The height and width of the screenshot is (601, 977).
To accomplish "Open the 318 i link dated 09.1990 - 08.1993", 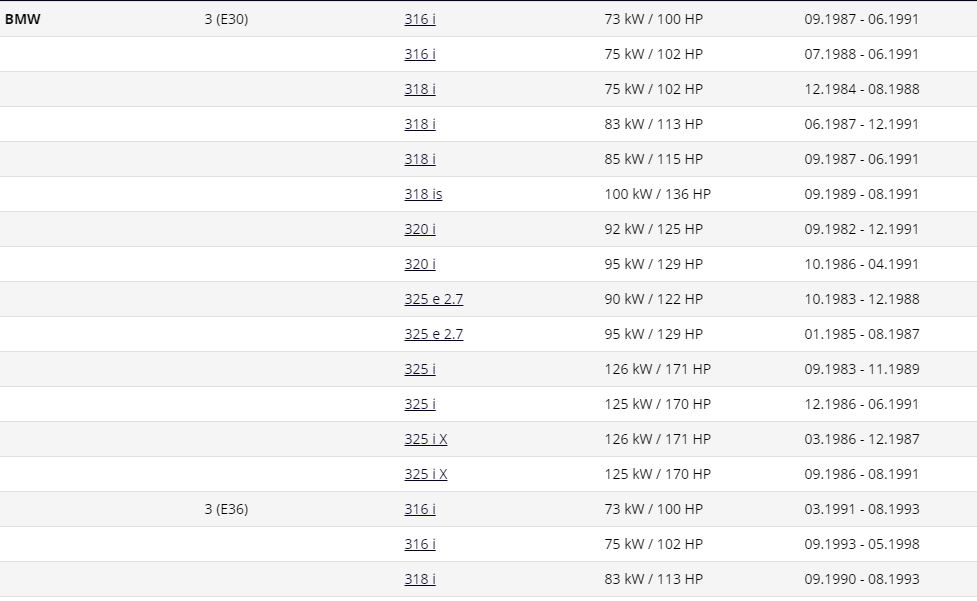I will point(419,579).
